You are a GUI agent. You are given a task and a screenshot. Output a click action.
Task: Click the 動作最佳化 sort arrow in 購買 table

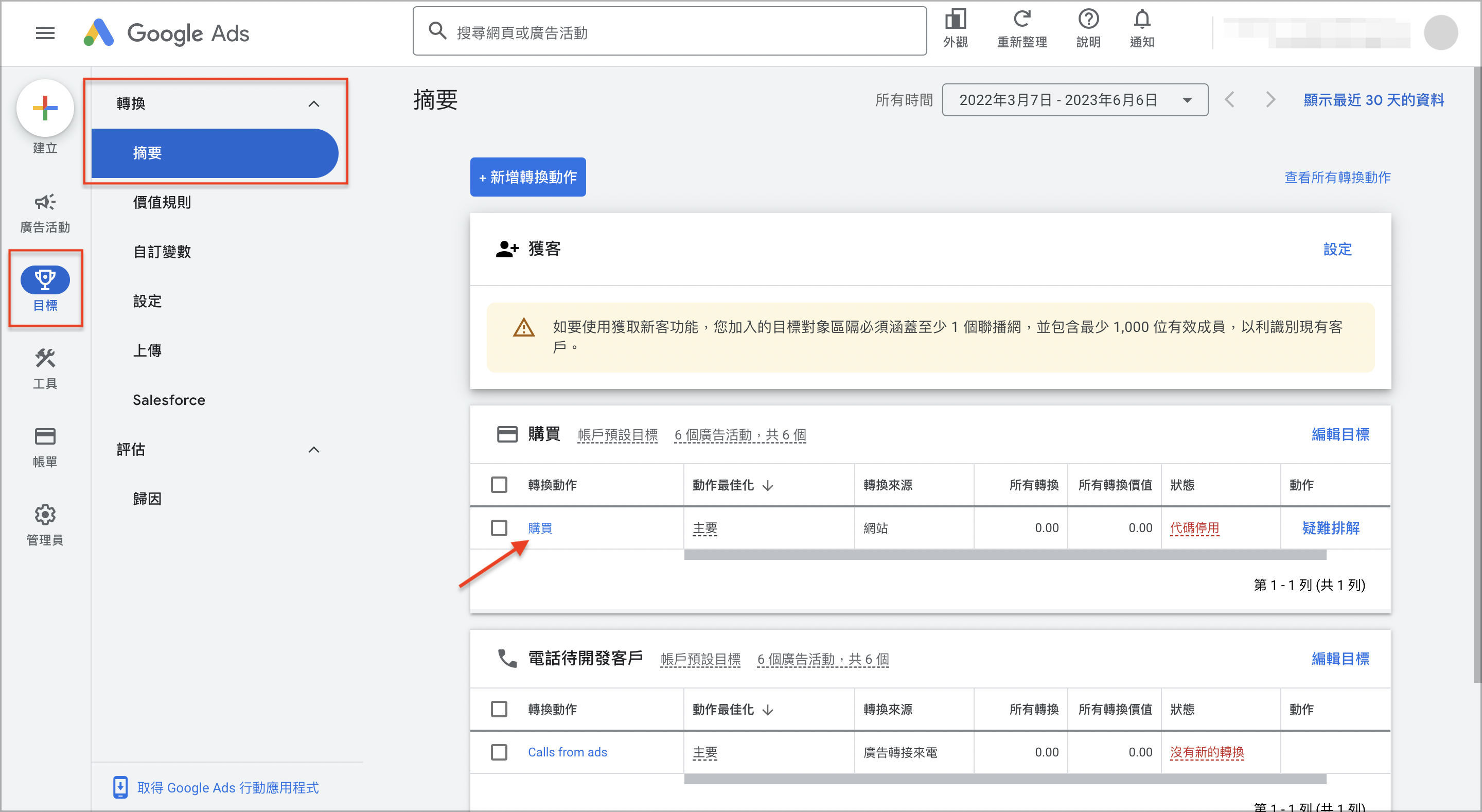tap(767, 486)
